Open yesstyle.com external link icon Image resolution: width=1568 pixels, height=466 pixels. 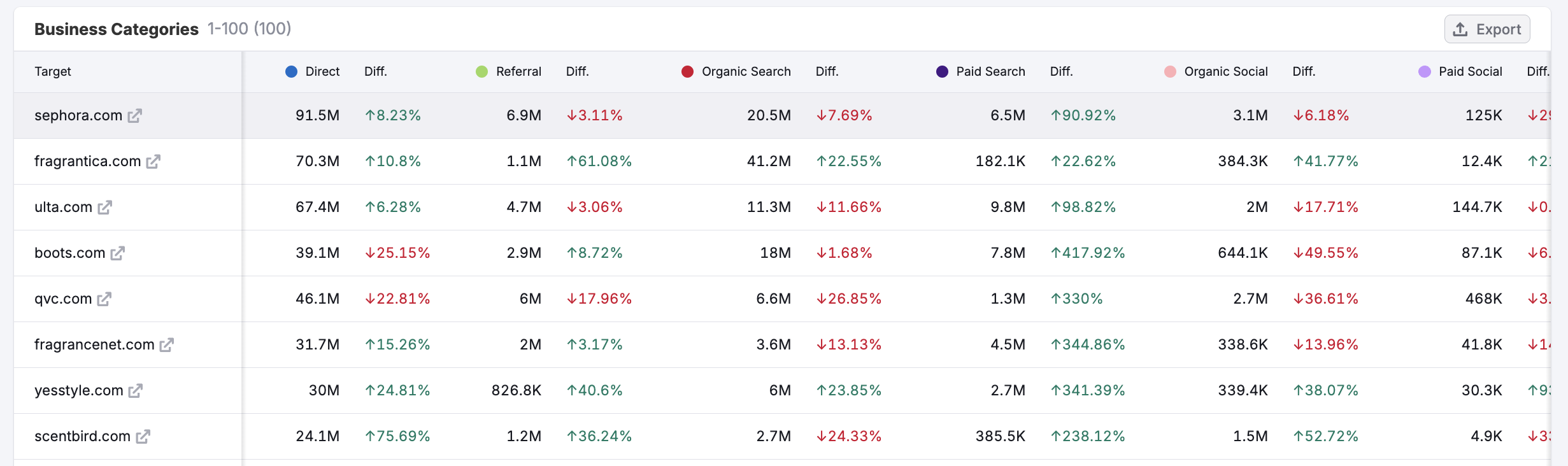click(x=135, y=391)
